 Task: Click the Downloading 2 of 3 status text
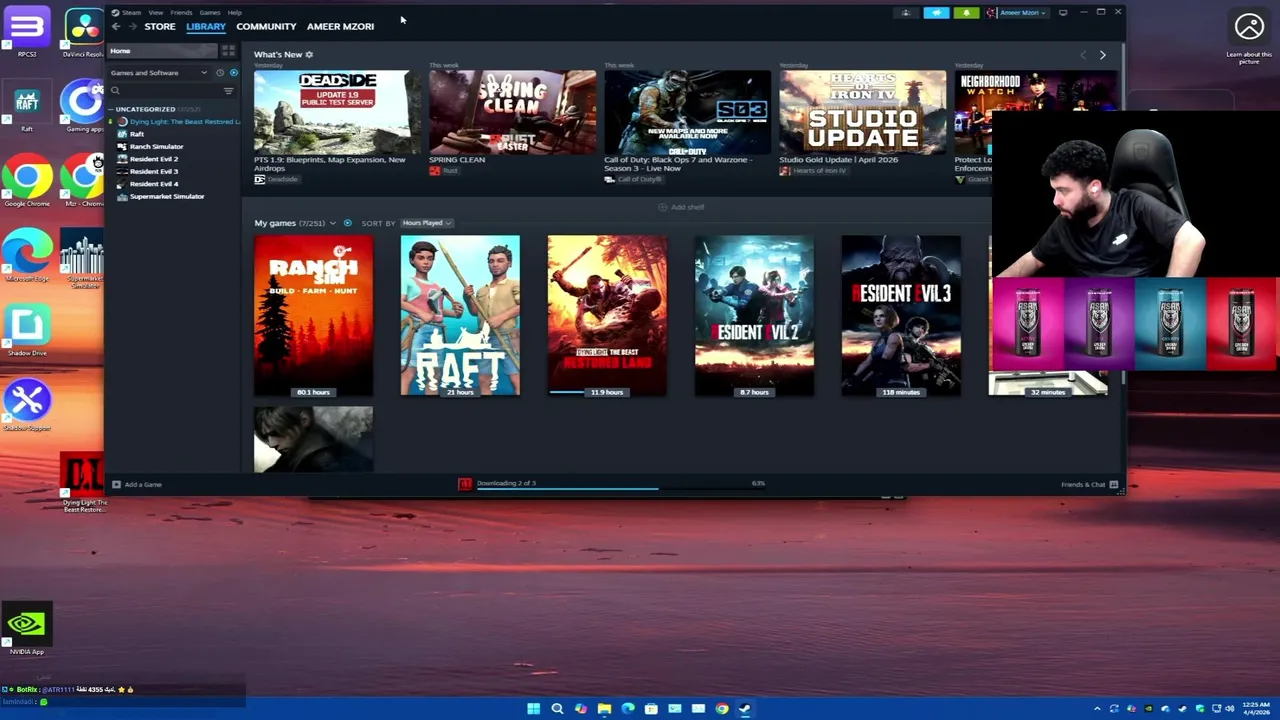coord(506,483)
